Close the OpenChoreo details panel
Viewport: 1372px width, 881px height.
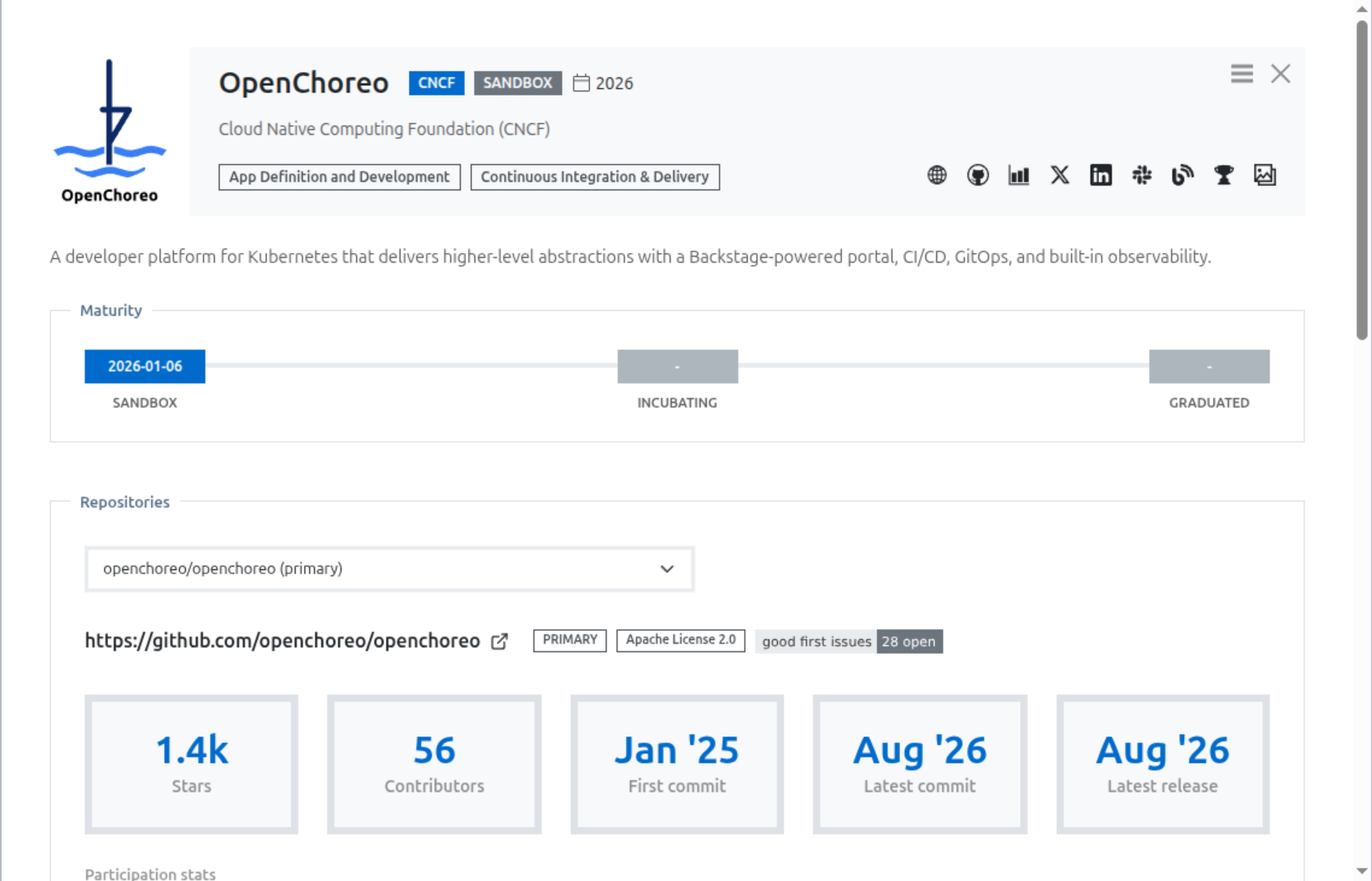[x=1280, y=74]
